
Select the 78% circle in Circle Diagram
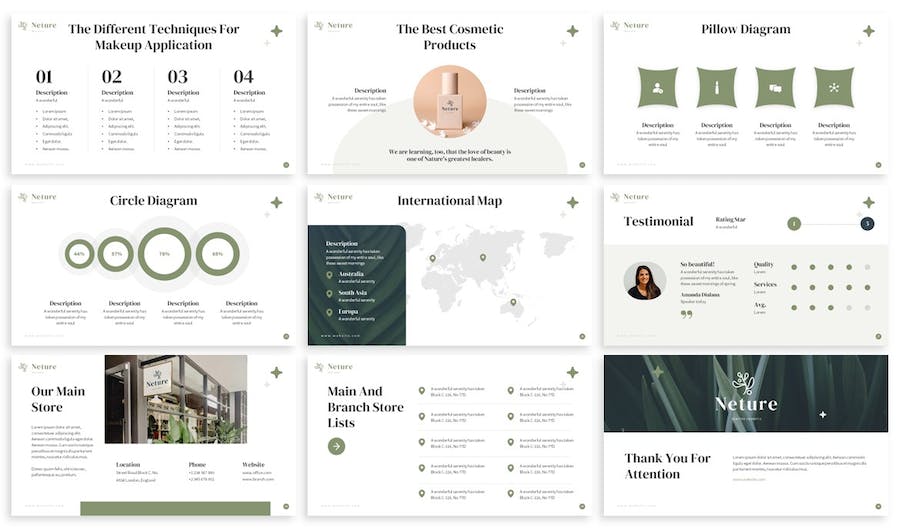(164, 254)
